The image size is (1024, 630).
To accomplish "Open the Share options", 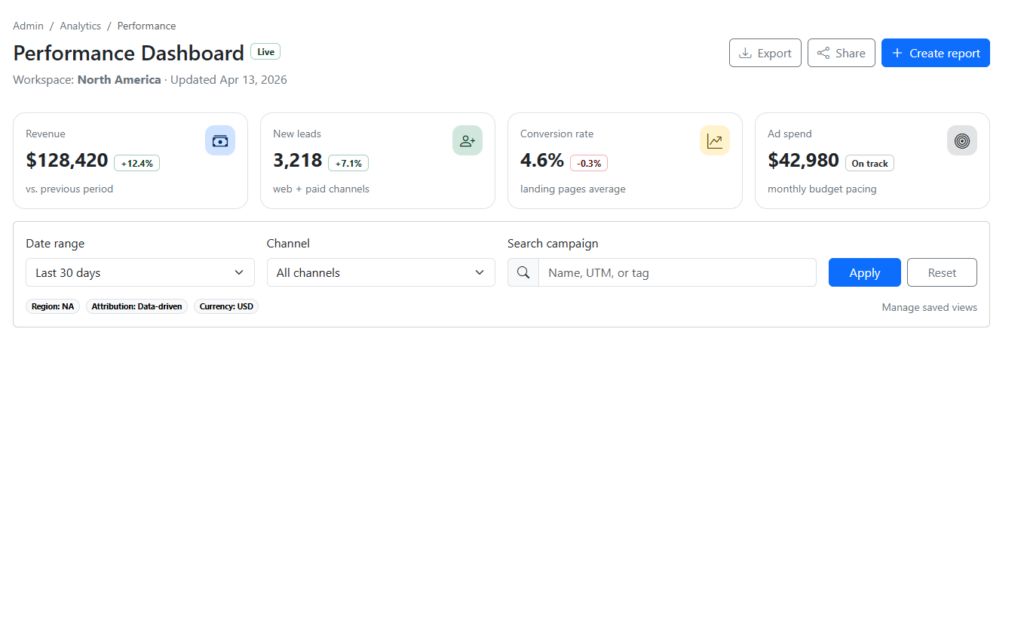I will pos(841,53).
